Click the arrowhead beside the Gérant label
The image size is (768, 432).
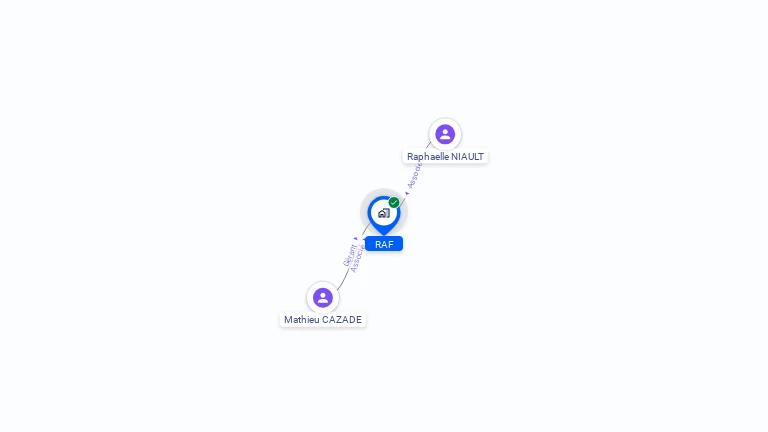coord(356,239)
